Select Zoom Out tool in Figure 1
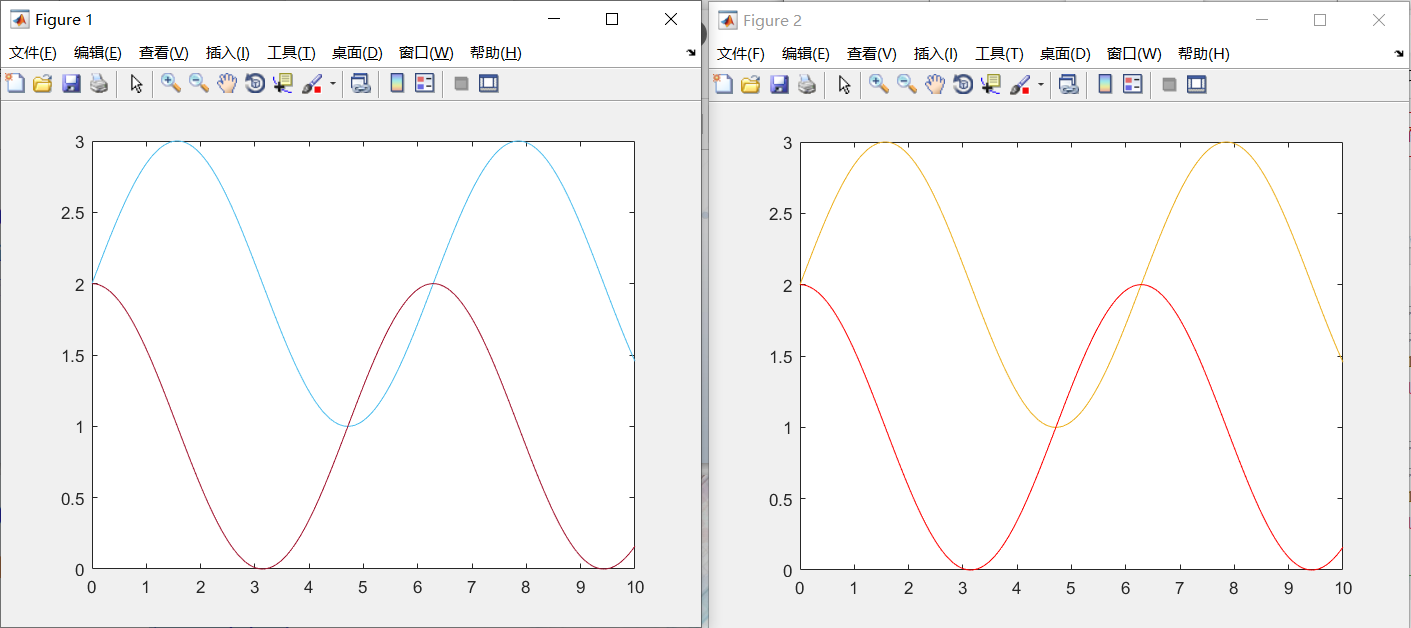The image size is (1411, 628). pos(199,84)
